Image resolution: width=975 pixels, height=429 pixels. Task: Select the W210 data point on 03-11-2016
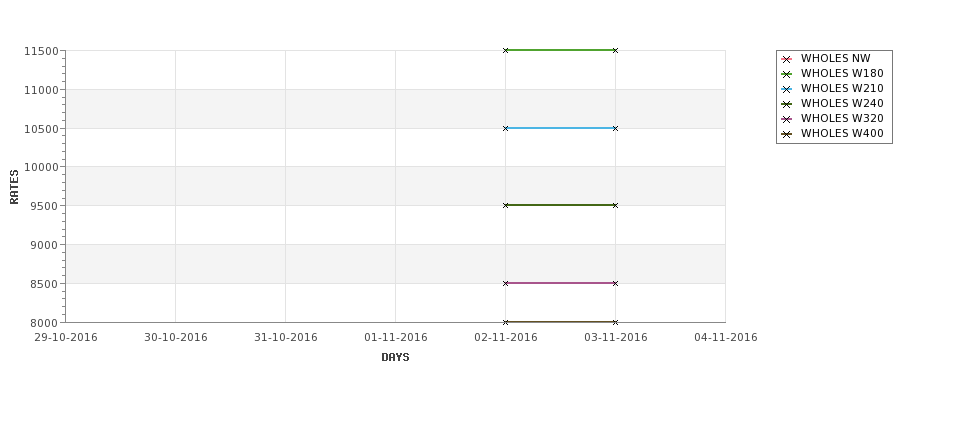pos(616,129)
